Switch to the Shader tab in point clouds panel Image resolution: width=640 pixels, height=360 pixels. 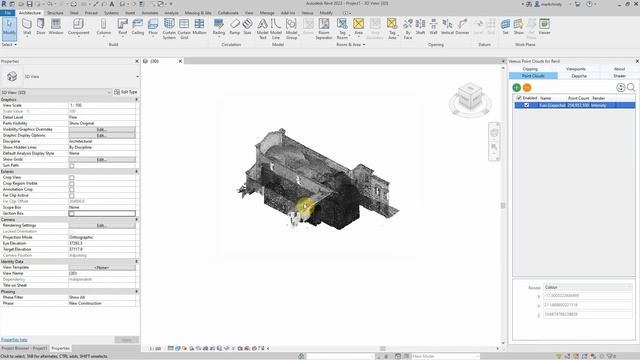(x=619, y=76)
